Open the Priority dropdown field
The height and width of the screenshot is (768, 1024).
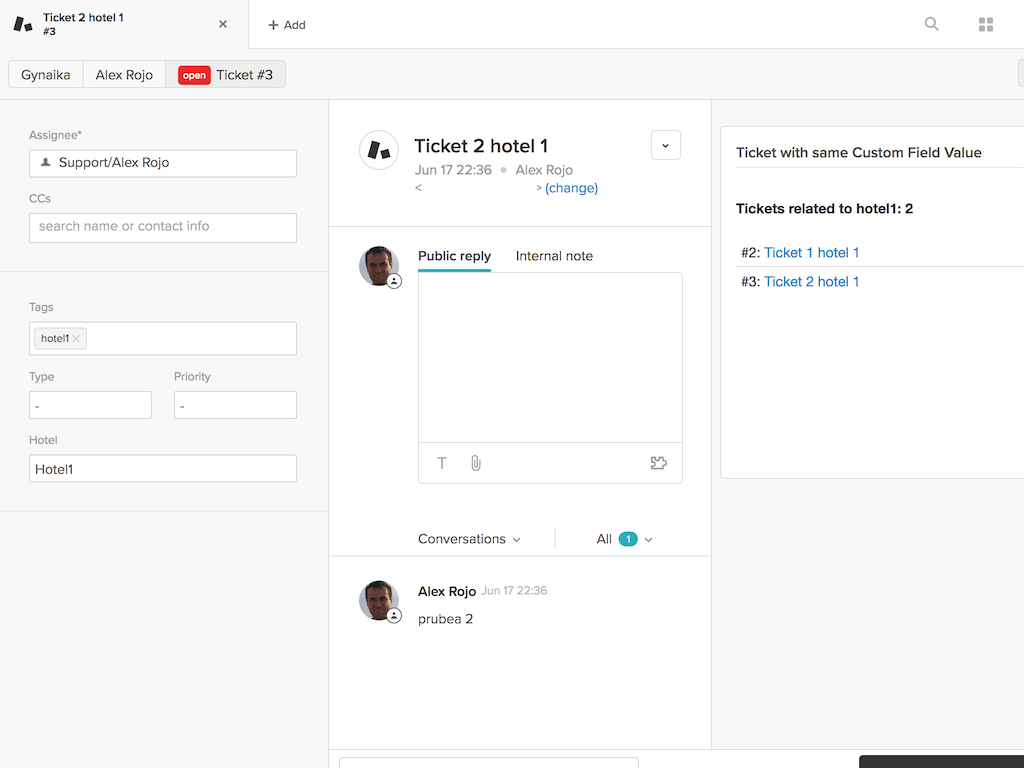235,405
